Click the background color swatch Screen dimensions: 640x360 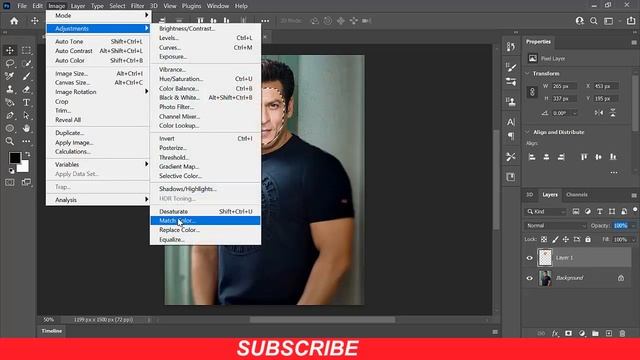click(x=24, y=167)
